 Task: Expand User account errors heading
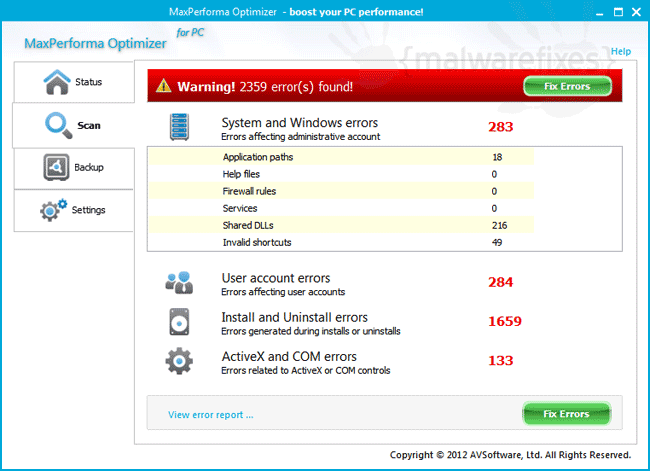click(276, 278)
